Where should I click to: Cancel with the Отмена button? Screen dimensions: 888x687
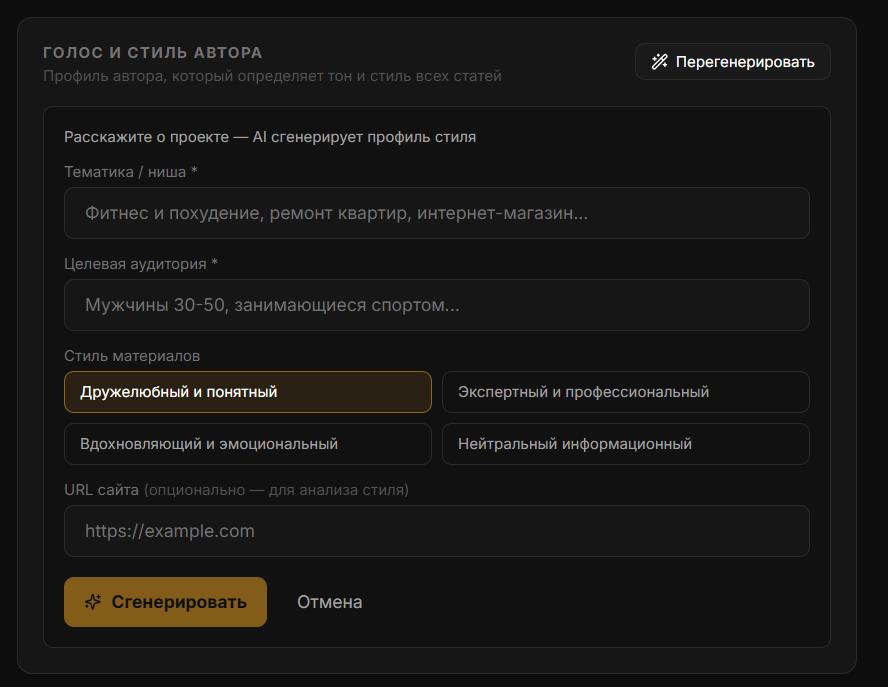click(330, 602)
